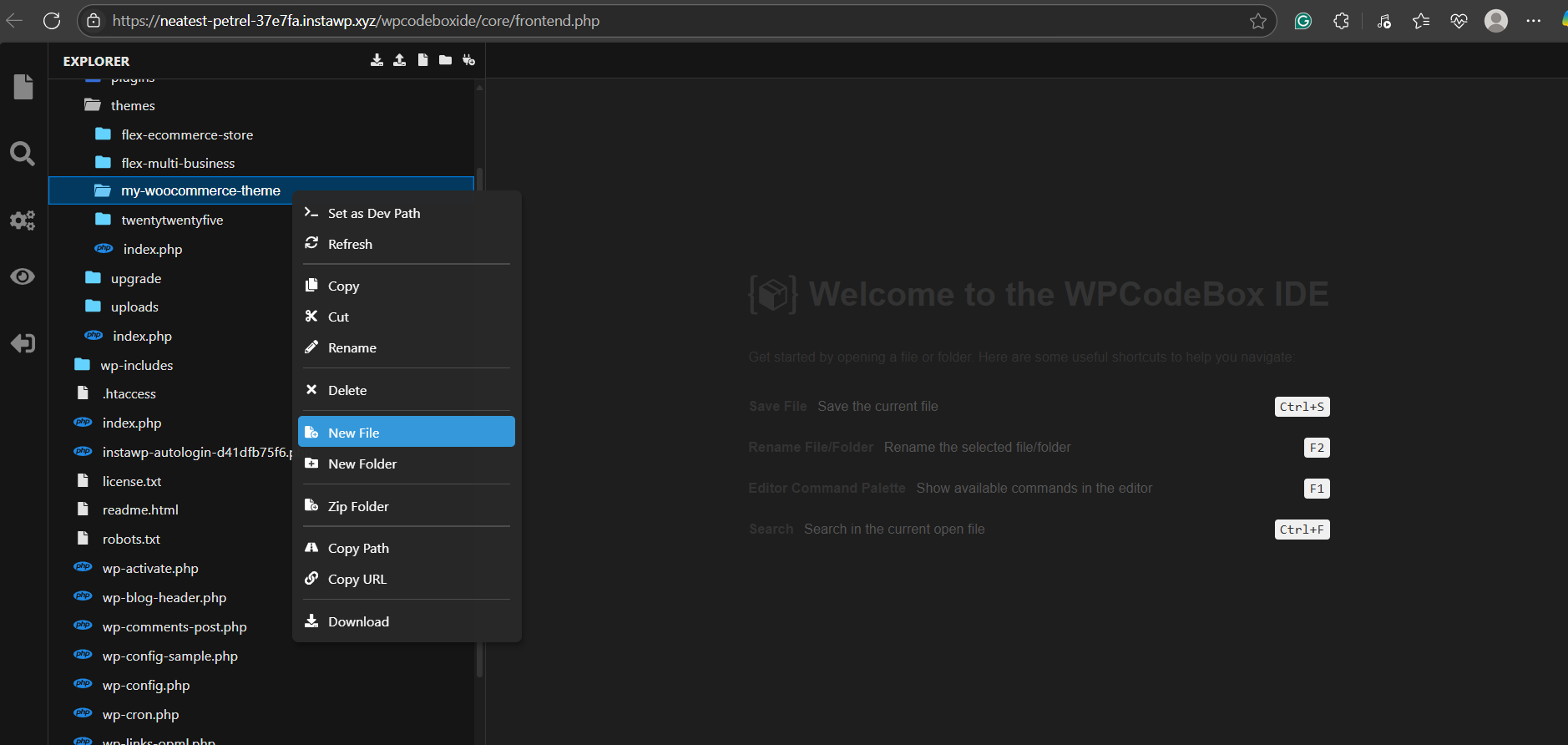The image size is (1568, 745).
Task: Open browser Settings and more menu
Action: [x=1534, y=21]
